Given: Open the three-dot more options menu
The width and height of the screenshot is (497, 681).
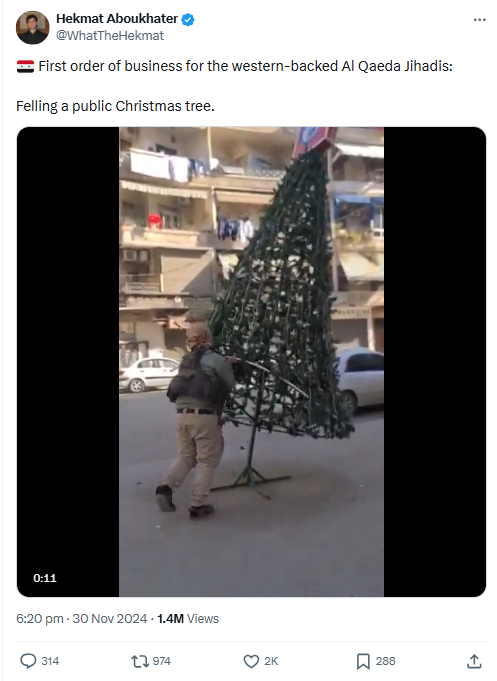Looking at the screenshot, I should 480,20.
